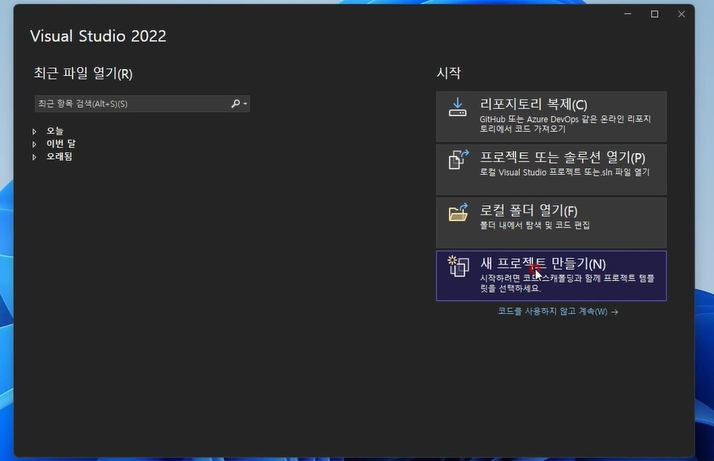The height and width of the screenshot is (461, 714).
Task: Select 새 프로젝트 만들기(N) heading
Action: 543,263
